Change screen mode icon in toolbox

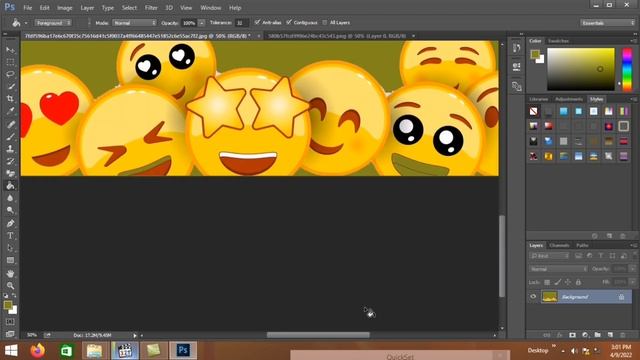(10, 334)
